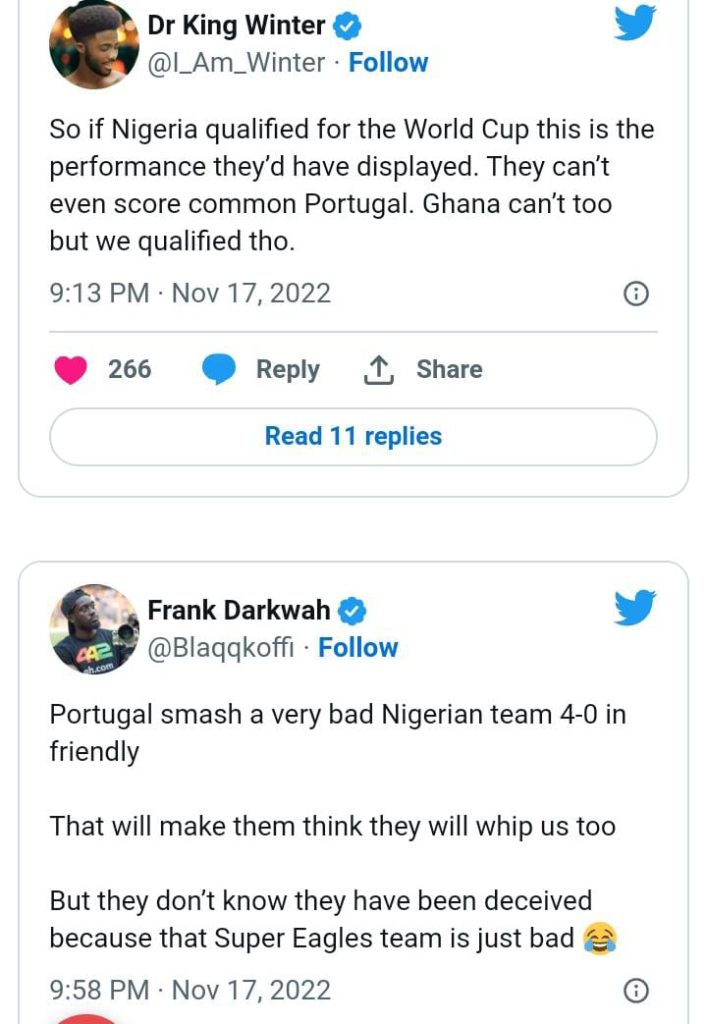Like Dr King Winter's tweet with the heart icon
Image resolution: width=707 pixels, height=1024 pixels.
[x=71, y=370]
